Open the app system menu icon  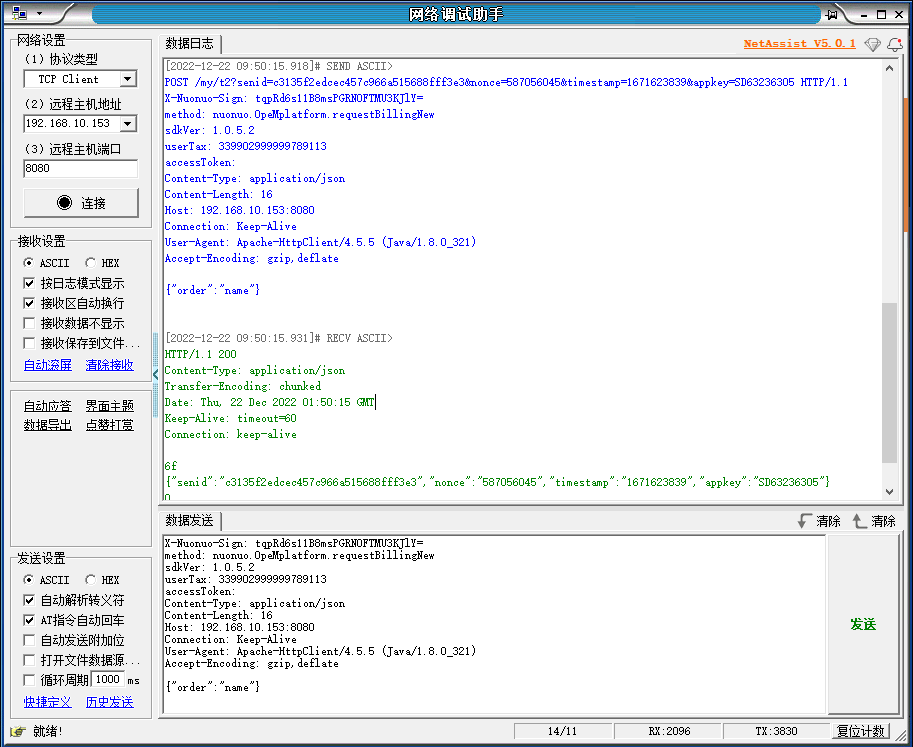click(19, 13)
